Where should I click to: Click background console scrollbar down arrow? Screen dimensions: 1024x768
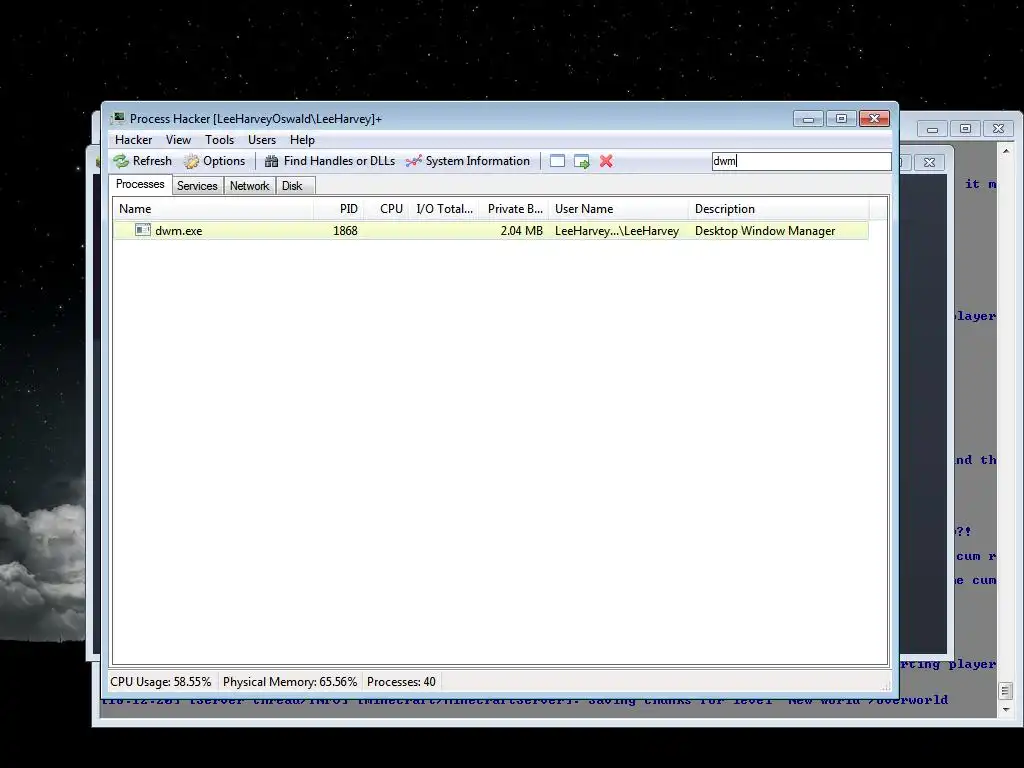coord(1006,709)
